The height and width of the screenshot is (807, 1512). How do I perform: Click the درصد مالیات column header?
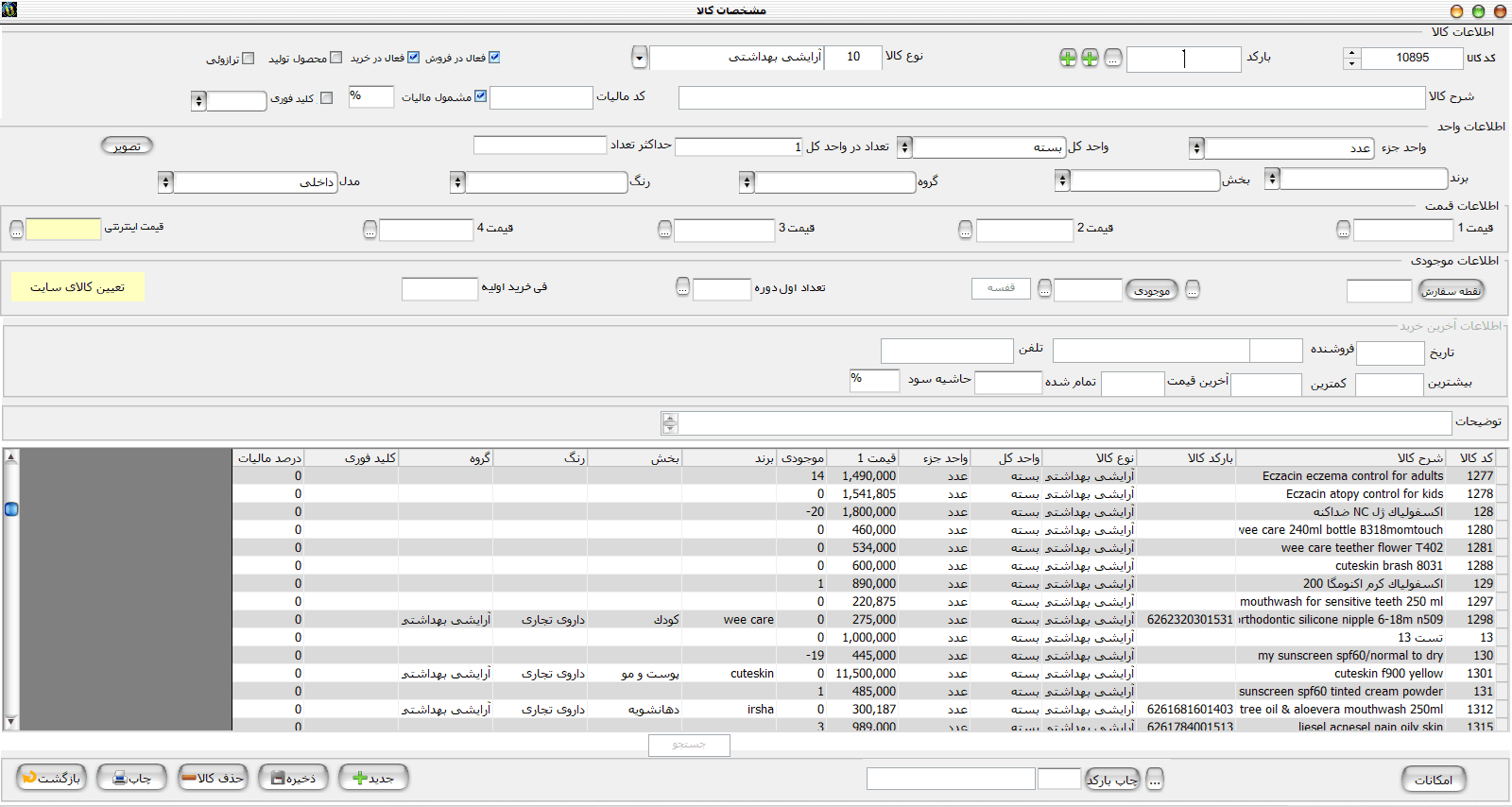[268, 458]
